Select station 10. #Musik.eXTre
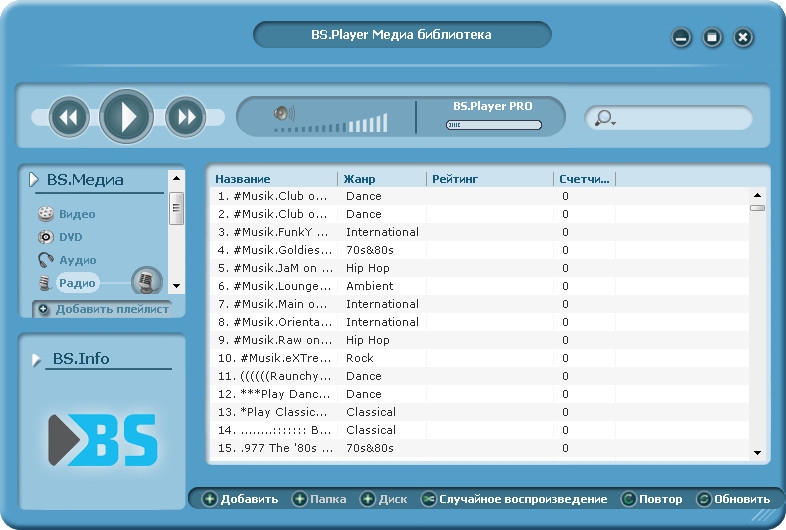786x530 pixels. pos(480,359)
